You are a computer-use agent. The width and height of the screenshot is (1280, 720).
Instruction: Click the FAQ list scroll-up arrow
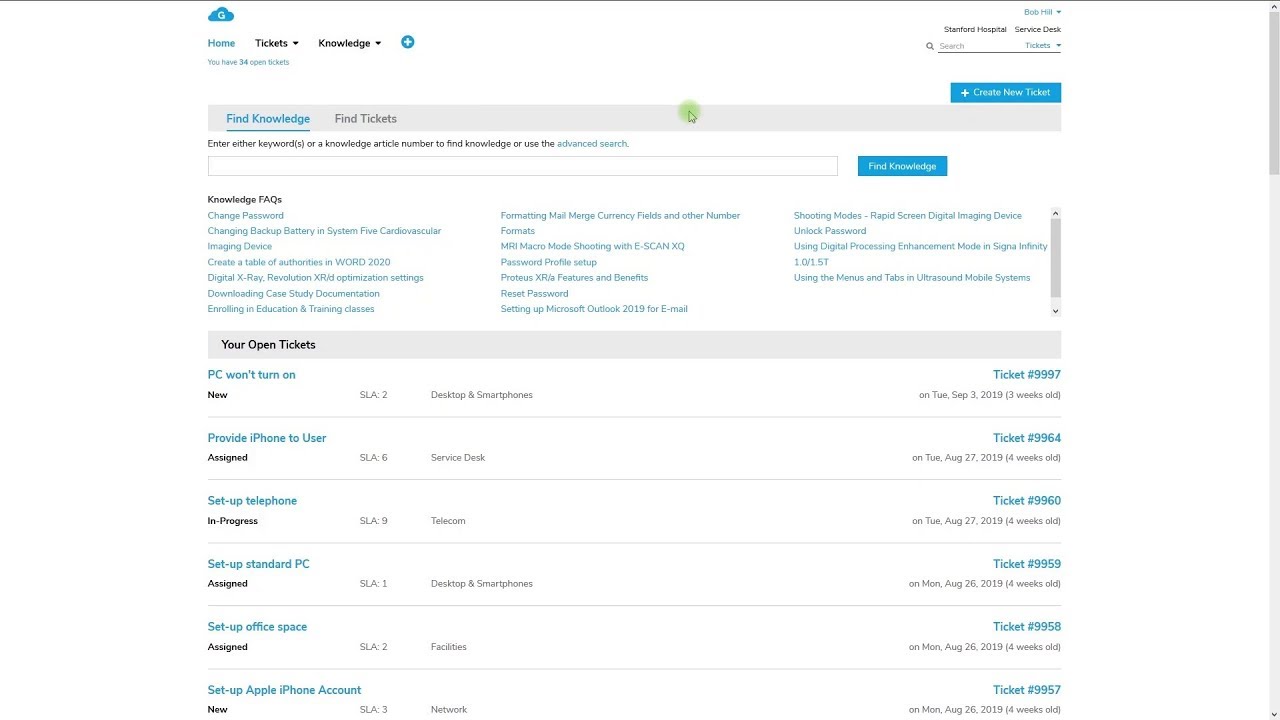click(1055, 214)
